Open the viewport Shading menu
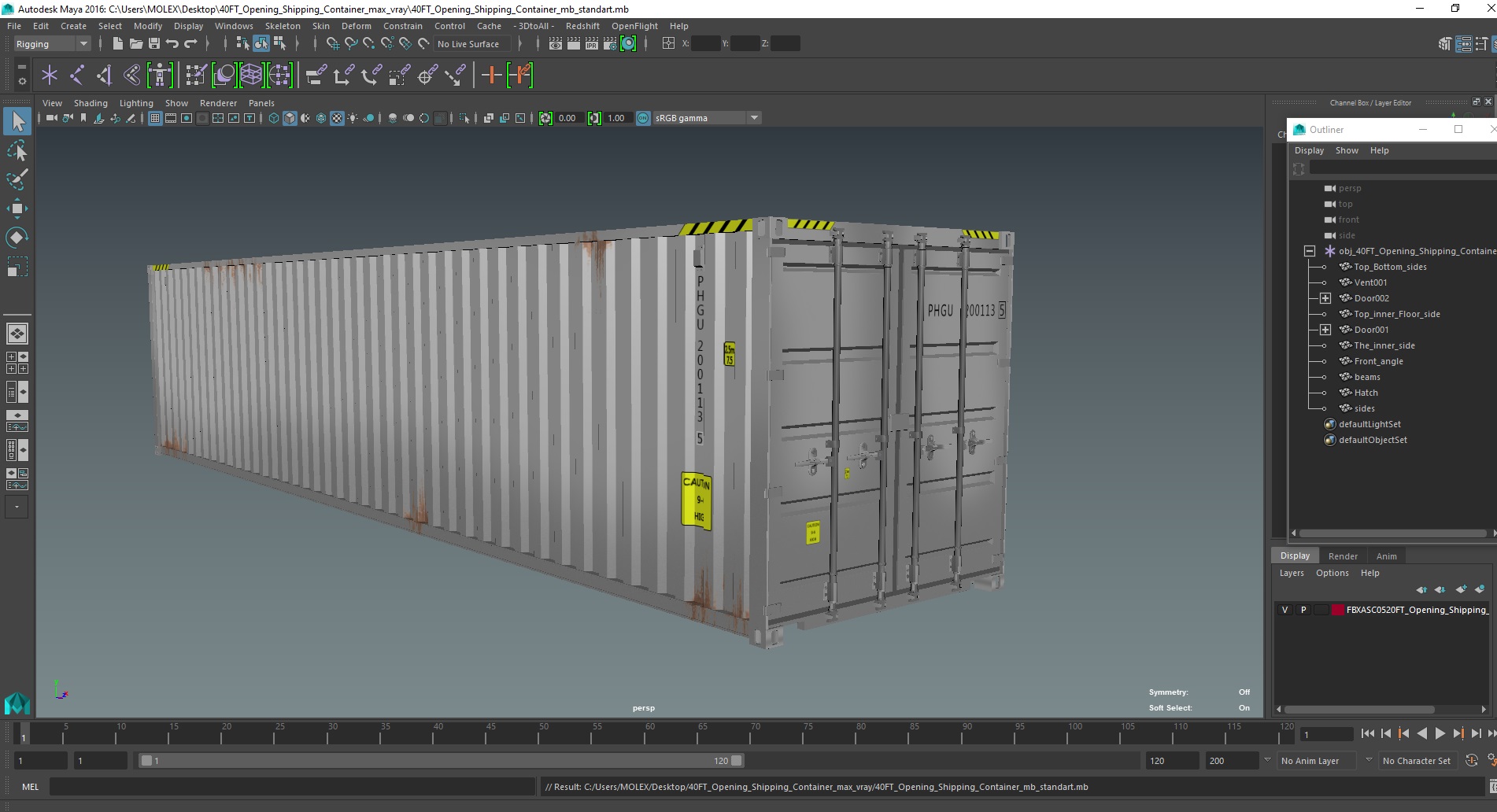The width and height of the screenshot is (1497, 812). click(91, 103)
